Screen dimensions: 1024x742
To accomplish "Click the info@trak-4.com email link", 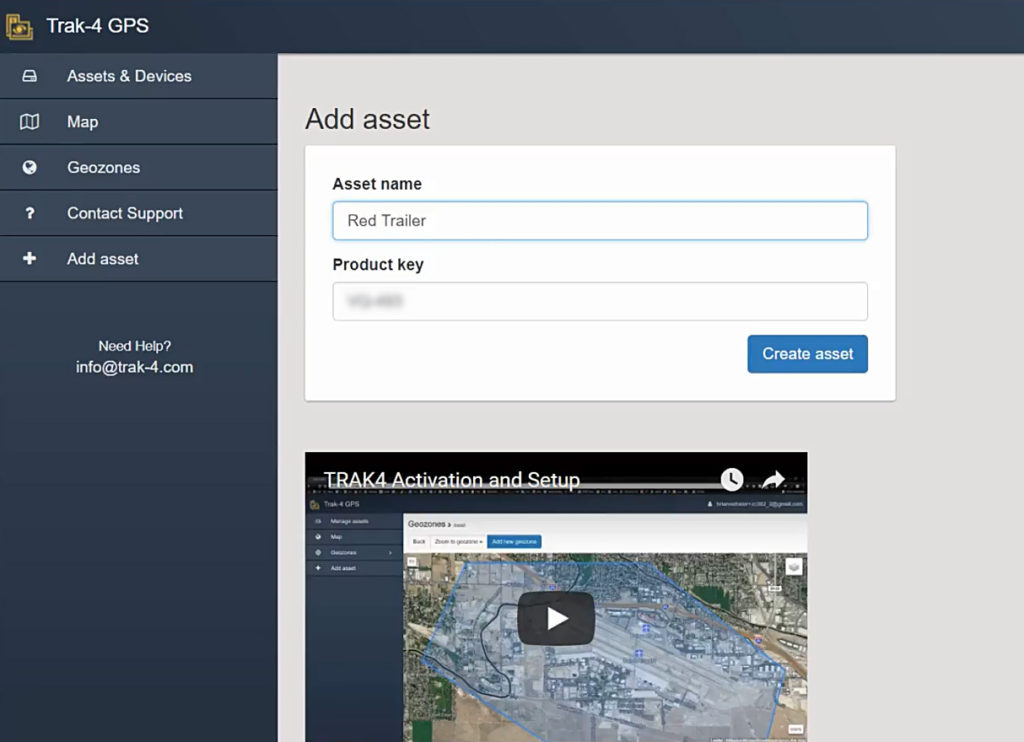I will click(x=135, y=367).
